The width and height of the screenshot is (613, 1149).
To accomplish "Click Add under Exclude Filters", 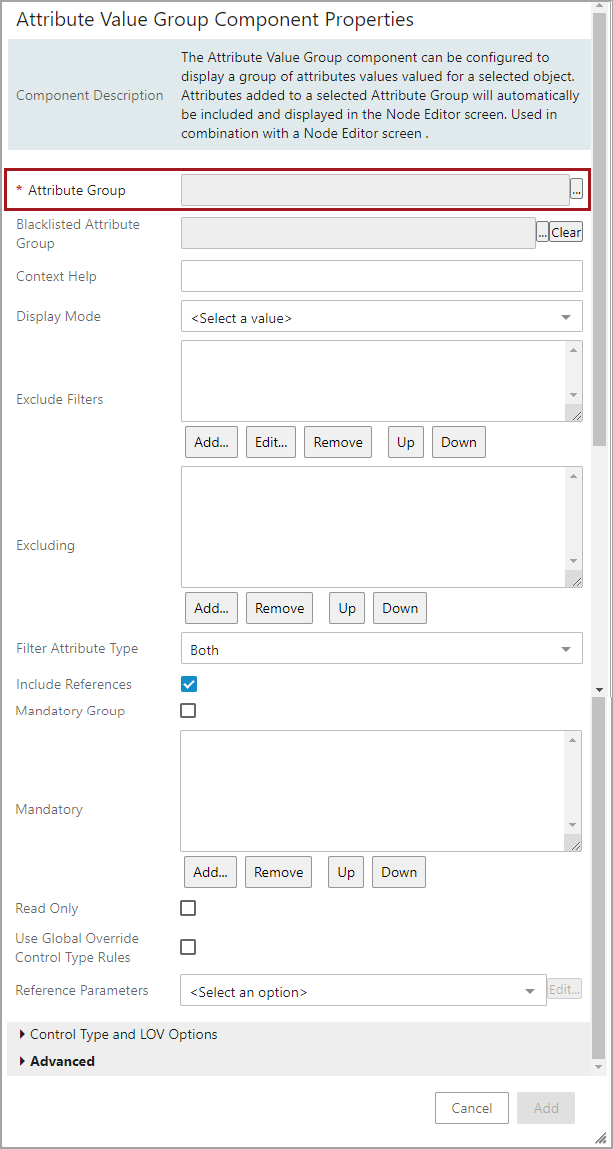I will click(211, 442).
